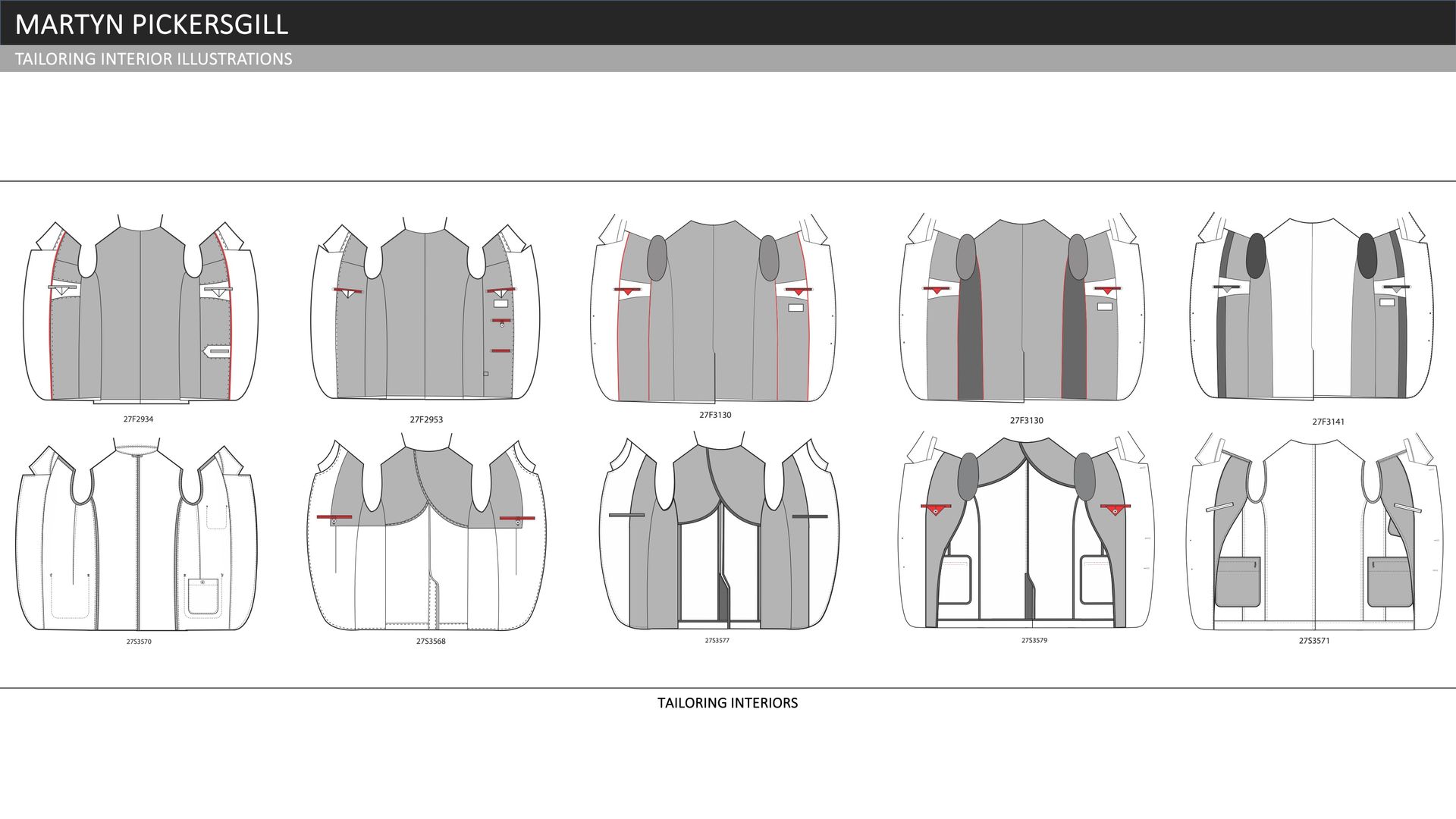Click the Tailoring Interior Illustrations subtitle
Viewport: 1456px width, 819px height.
click(154, 59)
